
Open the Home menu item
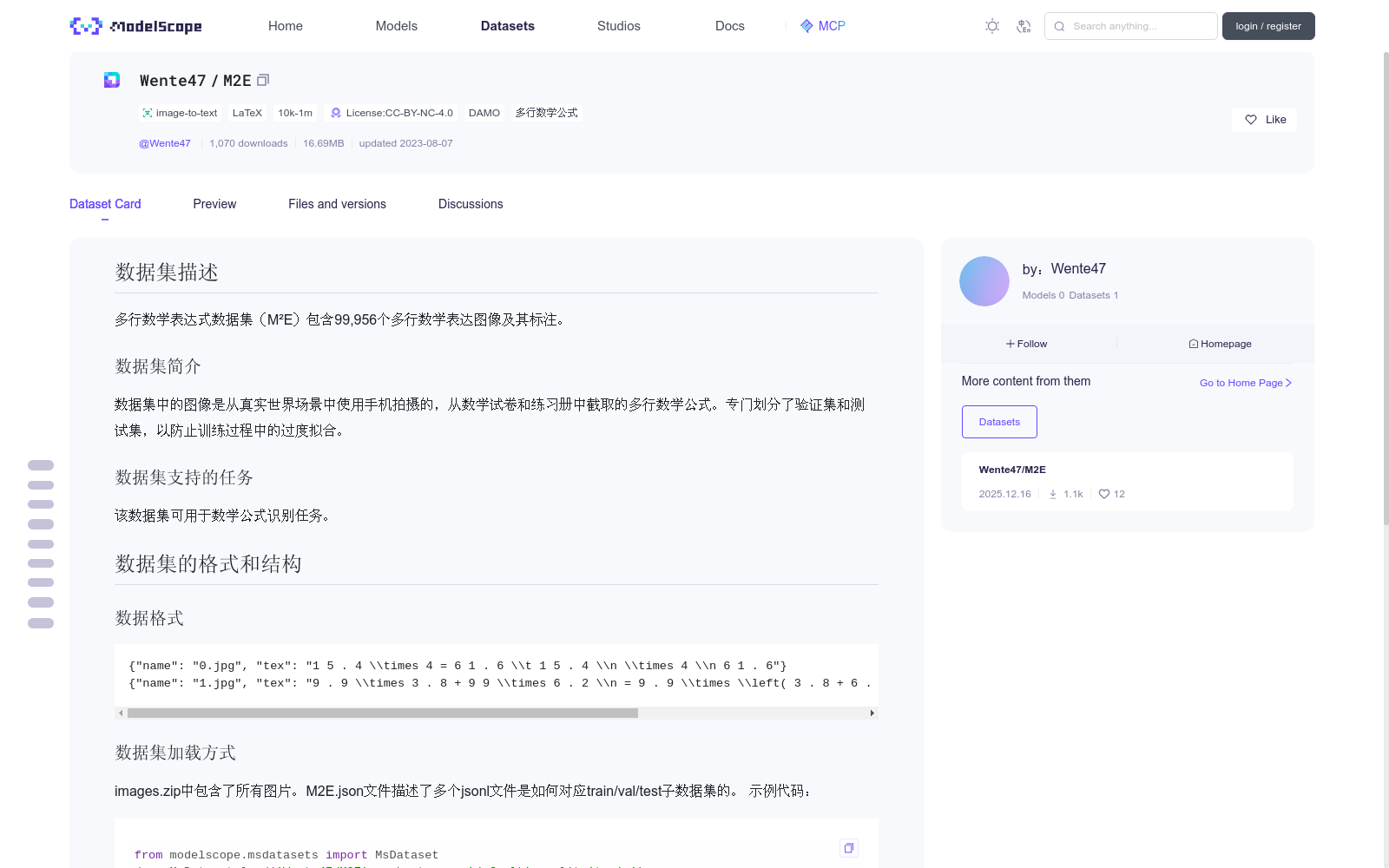(286, 26)
